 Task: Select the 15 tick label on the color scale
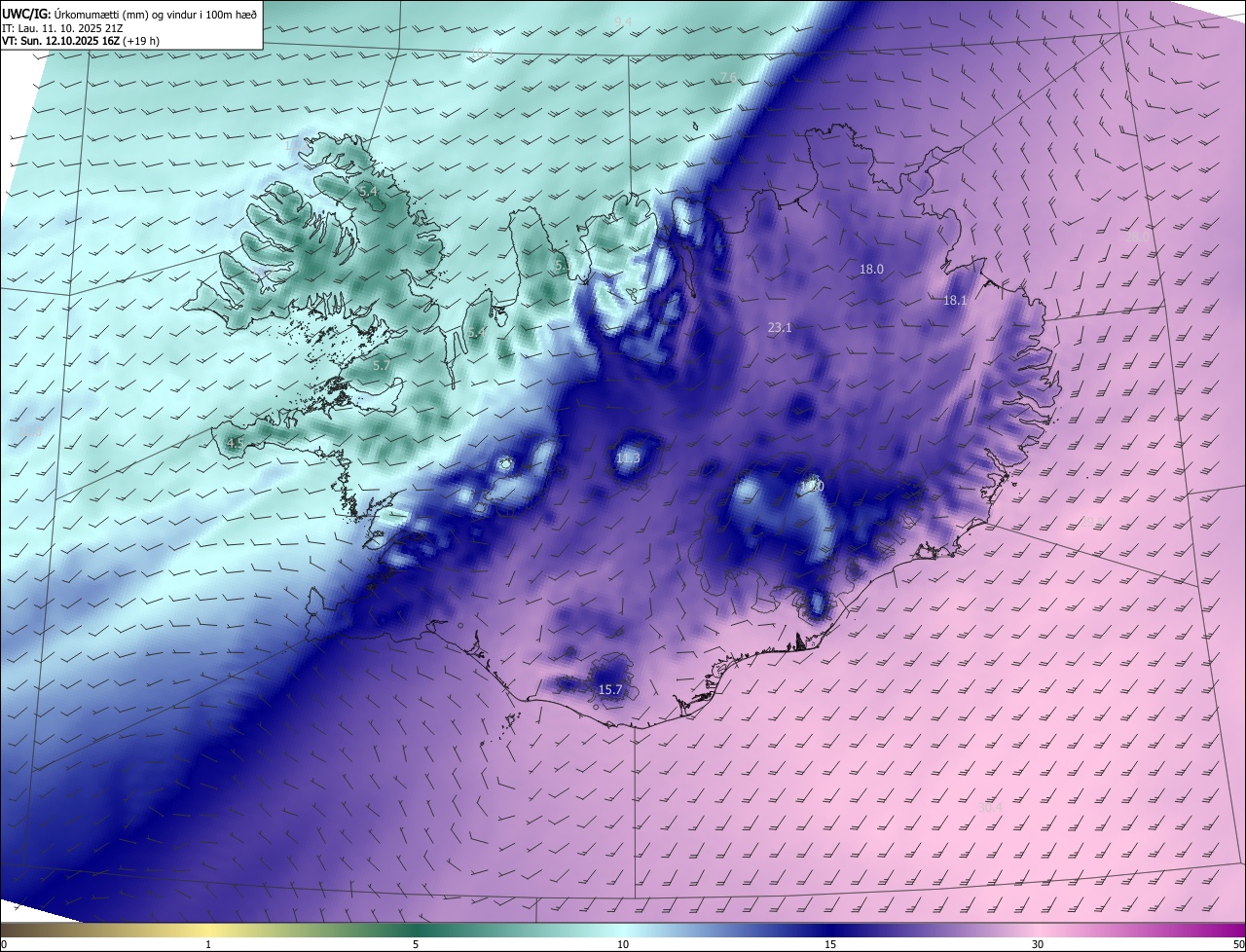coord(830,944)
